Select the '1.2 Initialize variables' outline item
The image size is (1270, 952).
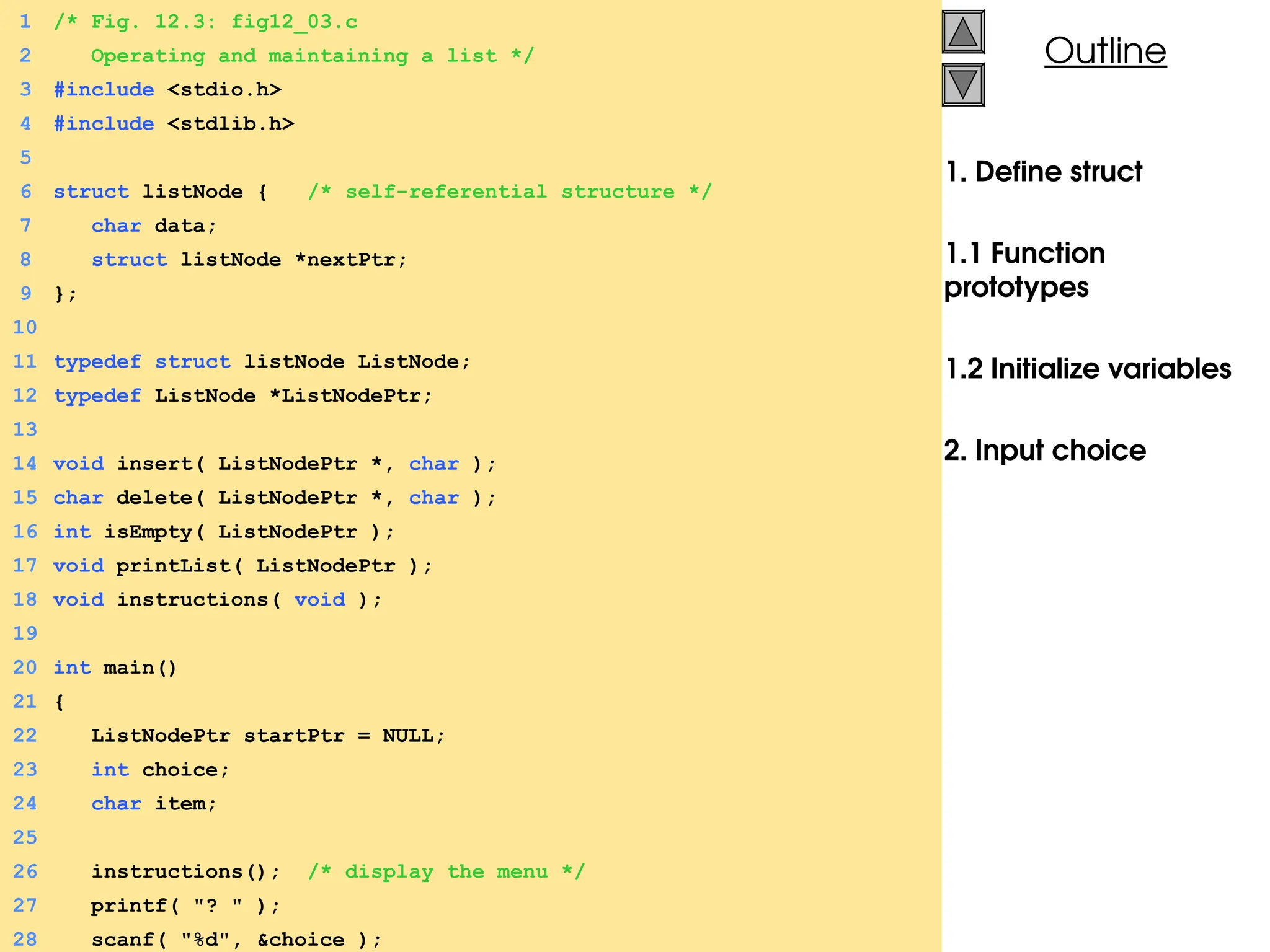(x=1088, y=369)
